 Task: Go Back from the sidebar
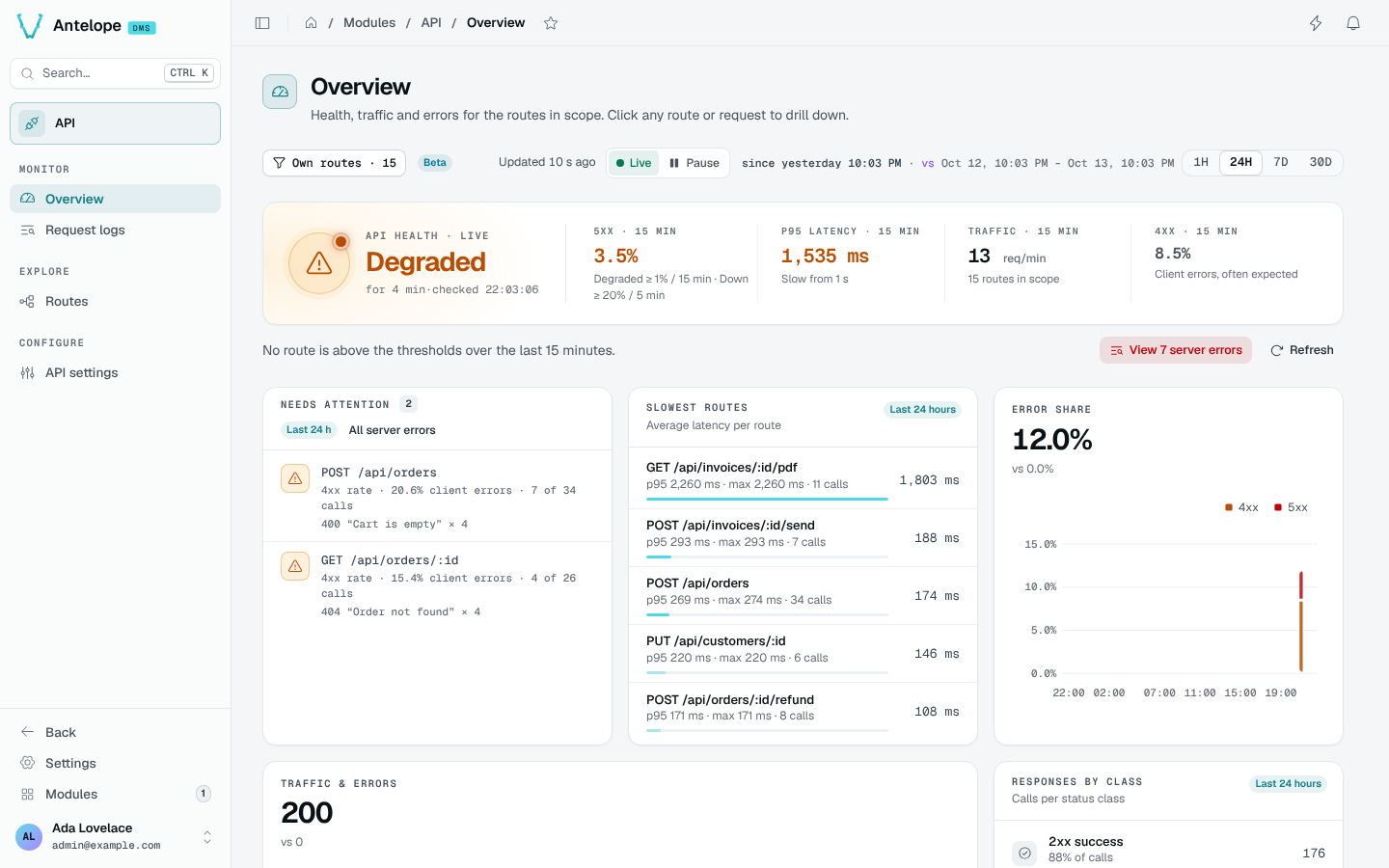(115, 732)
